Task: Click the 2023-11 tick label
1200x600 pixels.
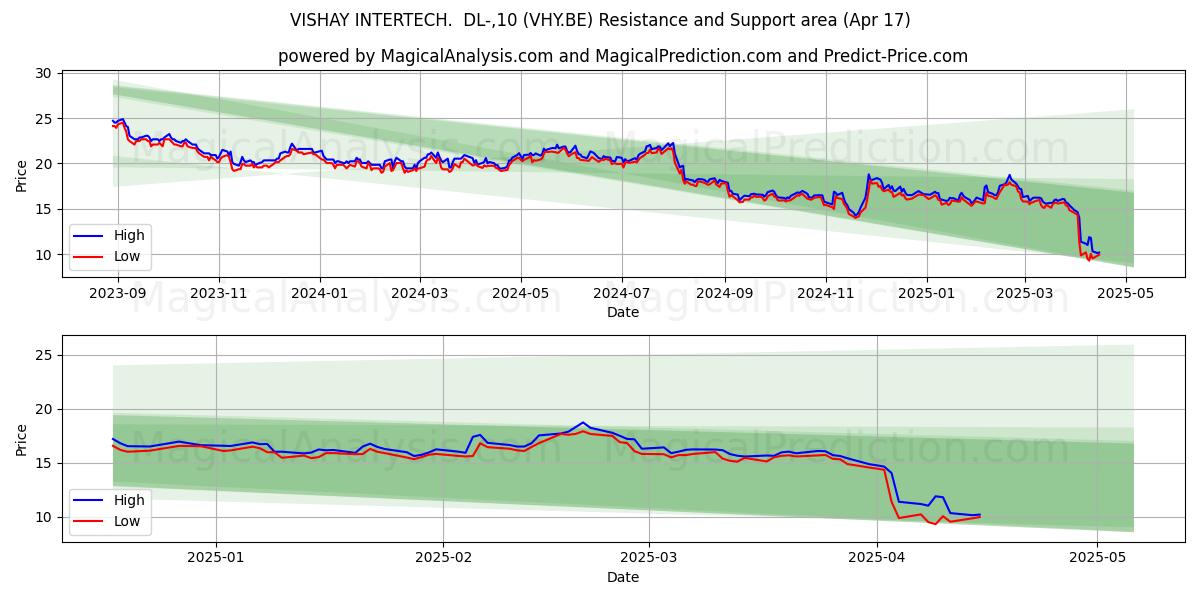Action: 219,294
